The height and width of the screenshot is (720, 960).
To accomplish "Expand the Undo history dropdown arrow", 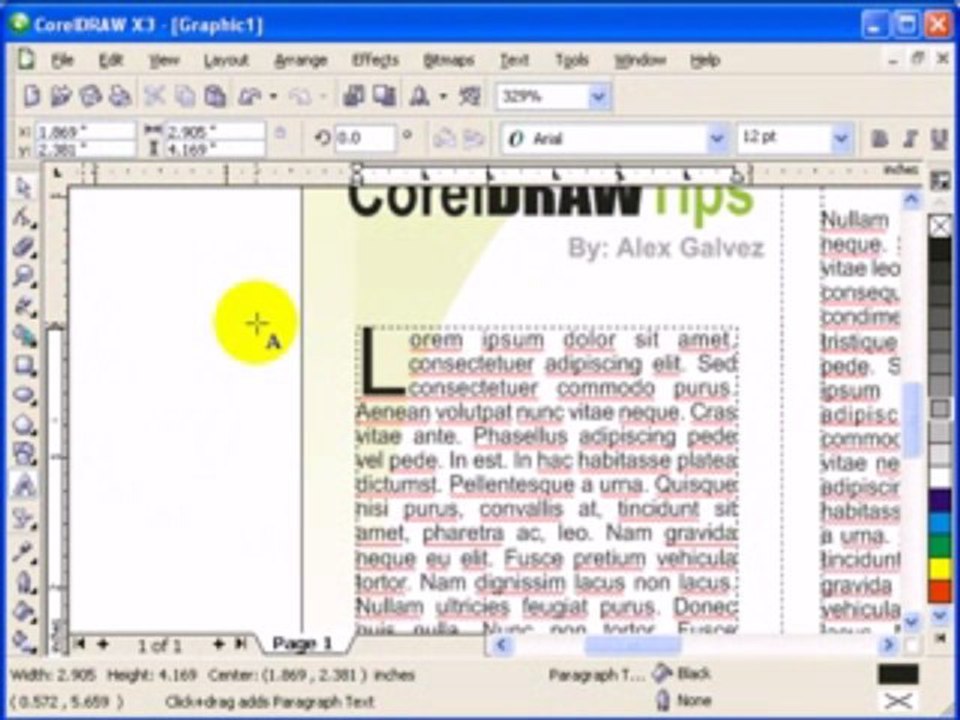I will click(x=274, y=96).
